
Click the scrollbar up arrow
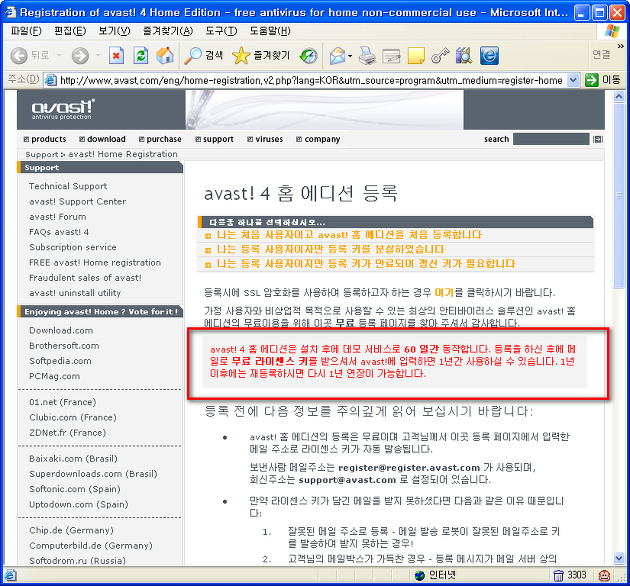(x=619, y=96)
